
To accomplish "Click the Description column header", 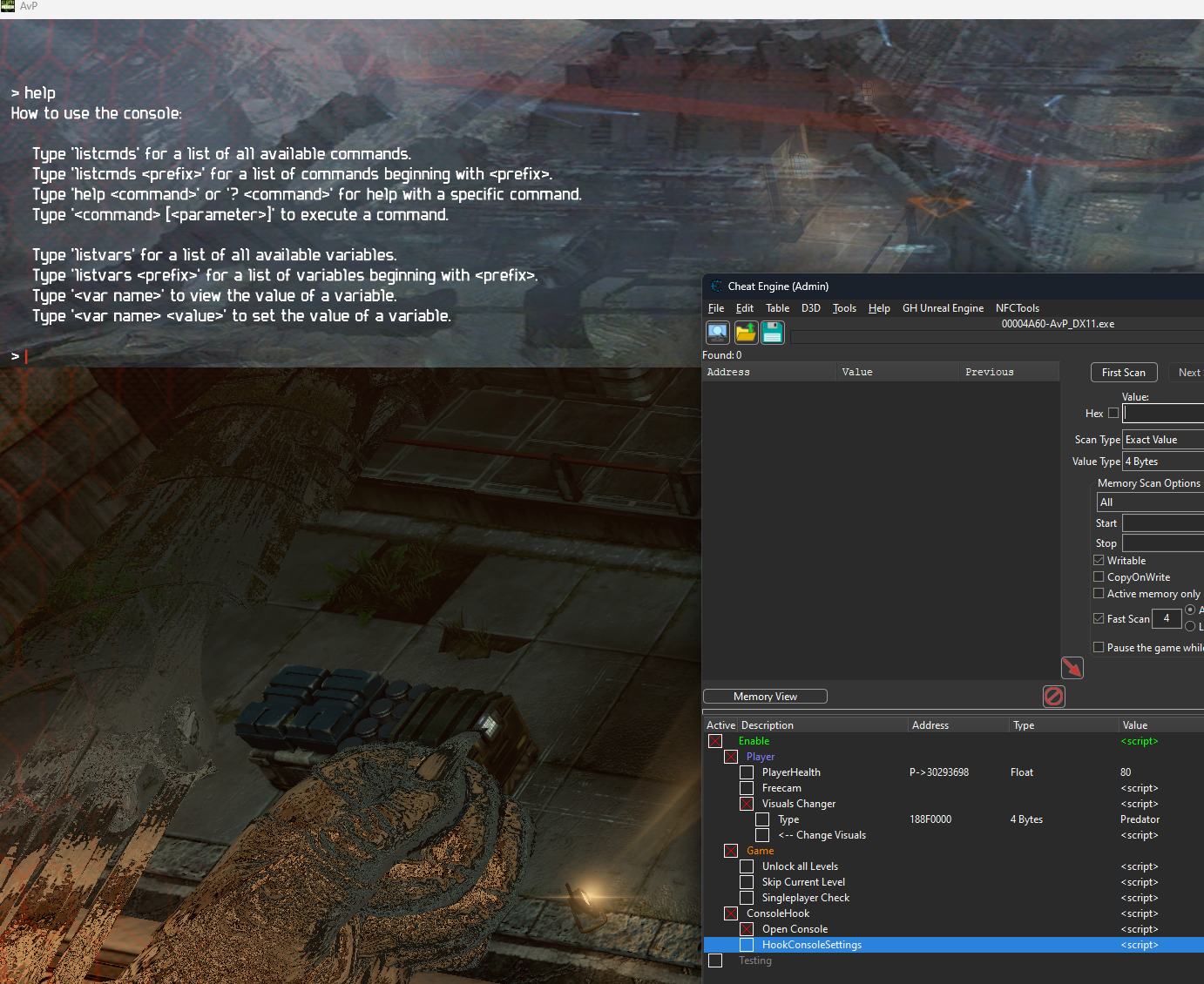I will pyautogui.click(x=823, y=725).
